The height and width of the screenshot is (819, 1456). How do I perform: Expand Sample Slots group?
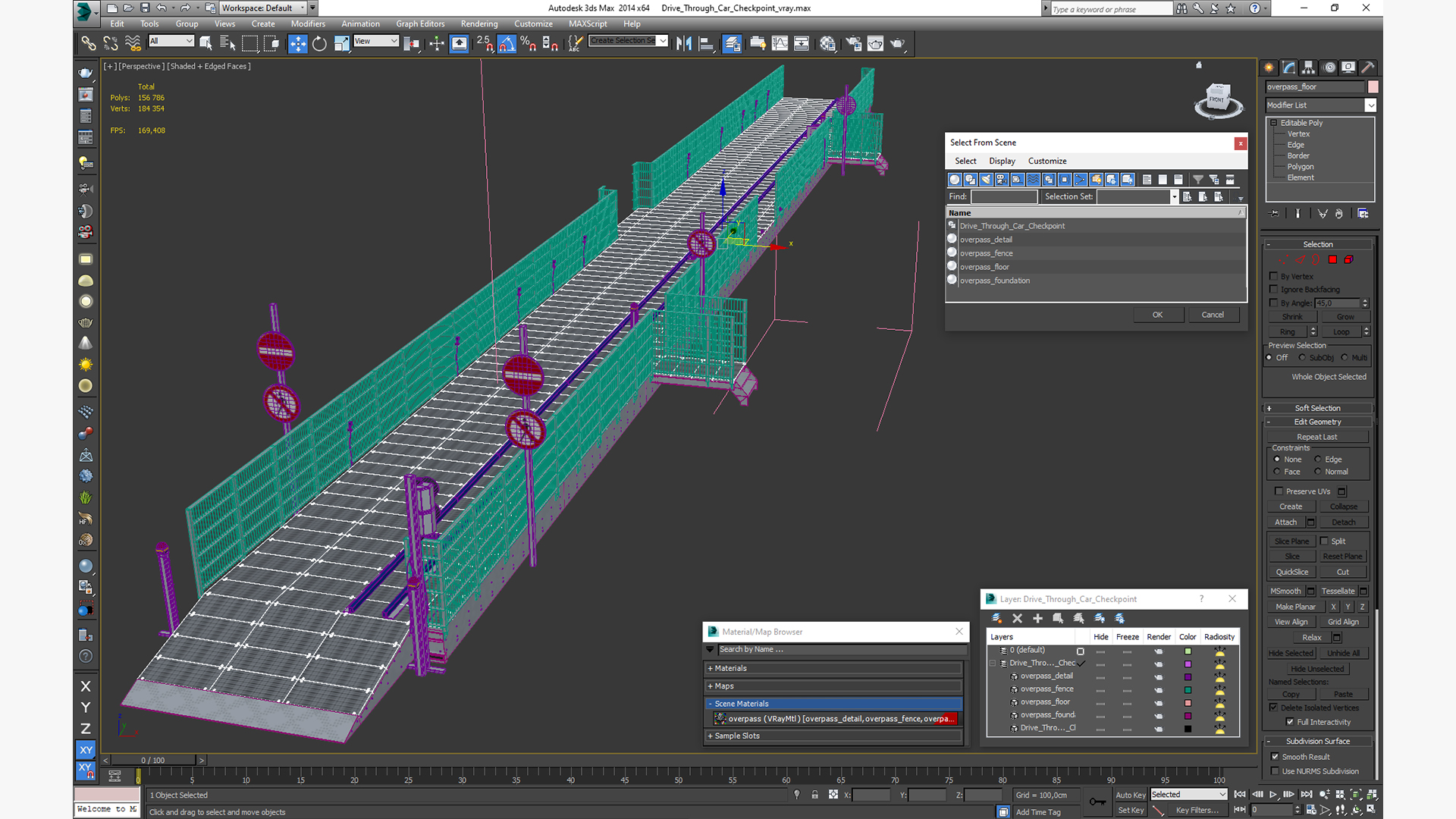[834, 736]
